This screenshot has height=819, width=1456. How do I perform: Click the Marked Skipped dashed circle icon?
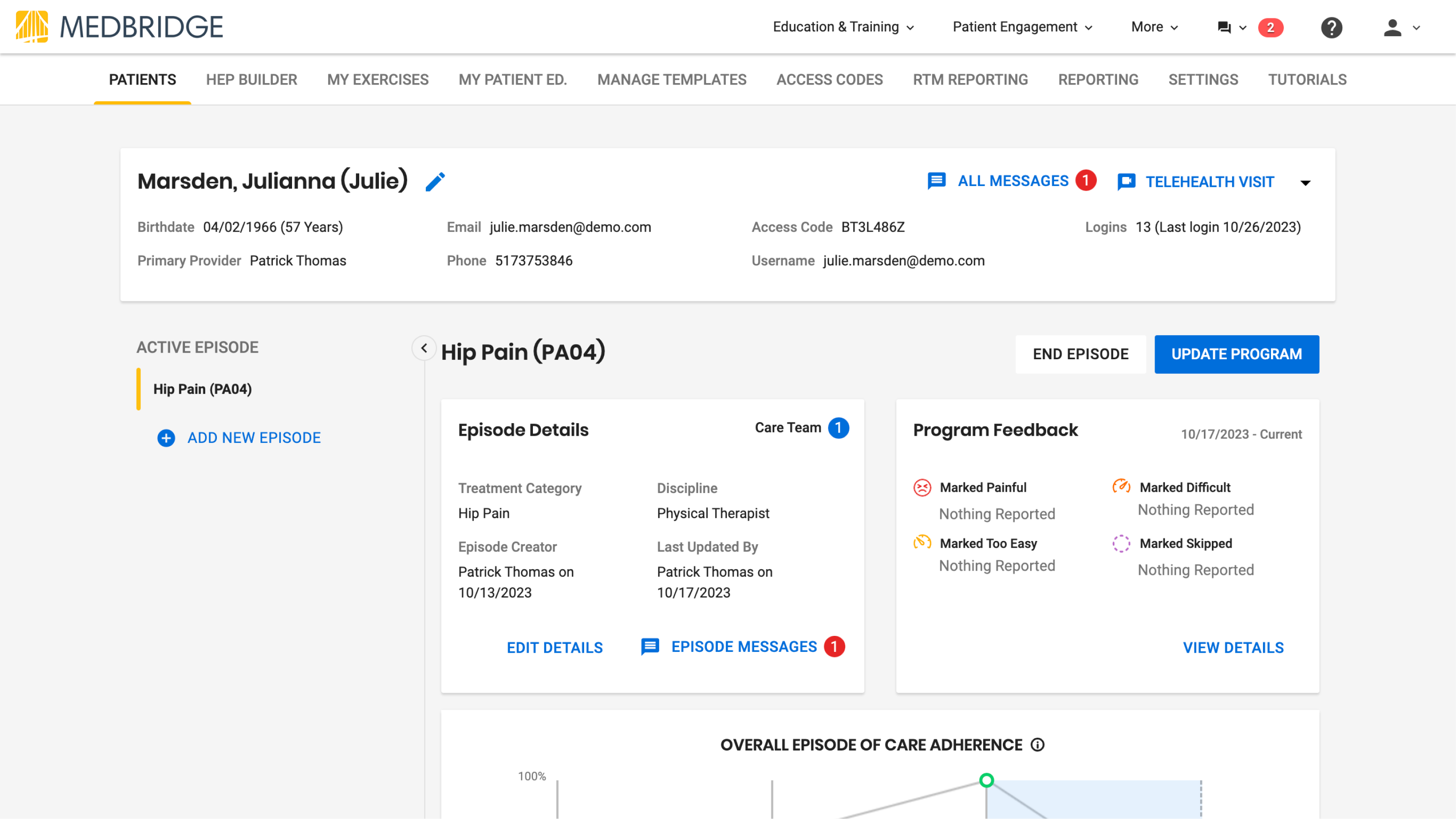pos(1121,543)
